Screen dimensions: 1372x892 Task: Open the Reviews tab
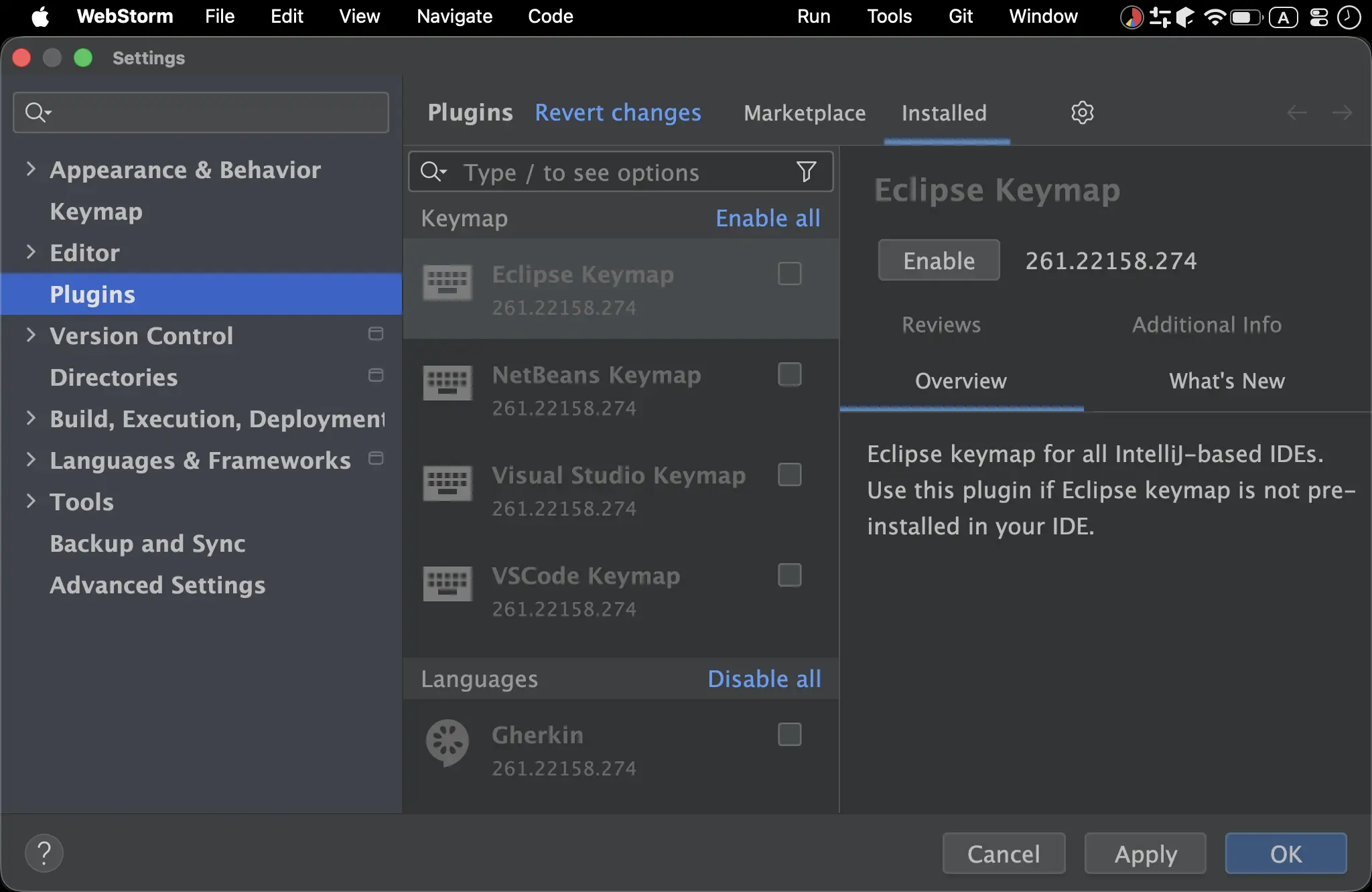tap(941, 325)
